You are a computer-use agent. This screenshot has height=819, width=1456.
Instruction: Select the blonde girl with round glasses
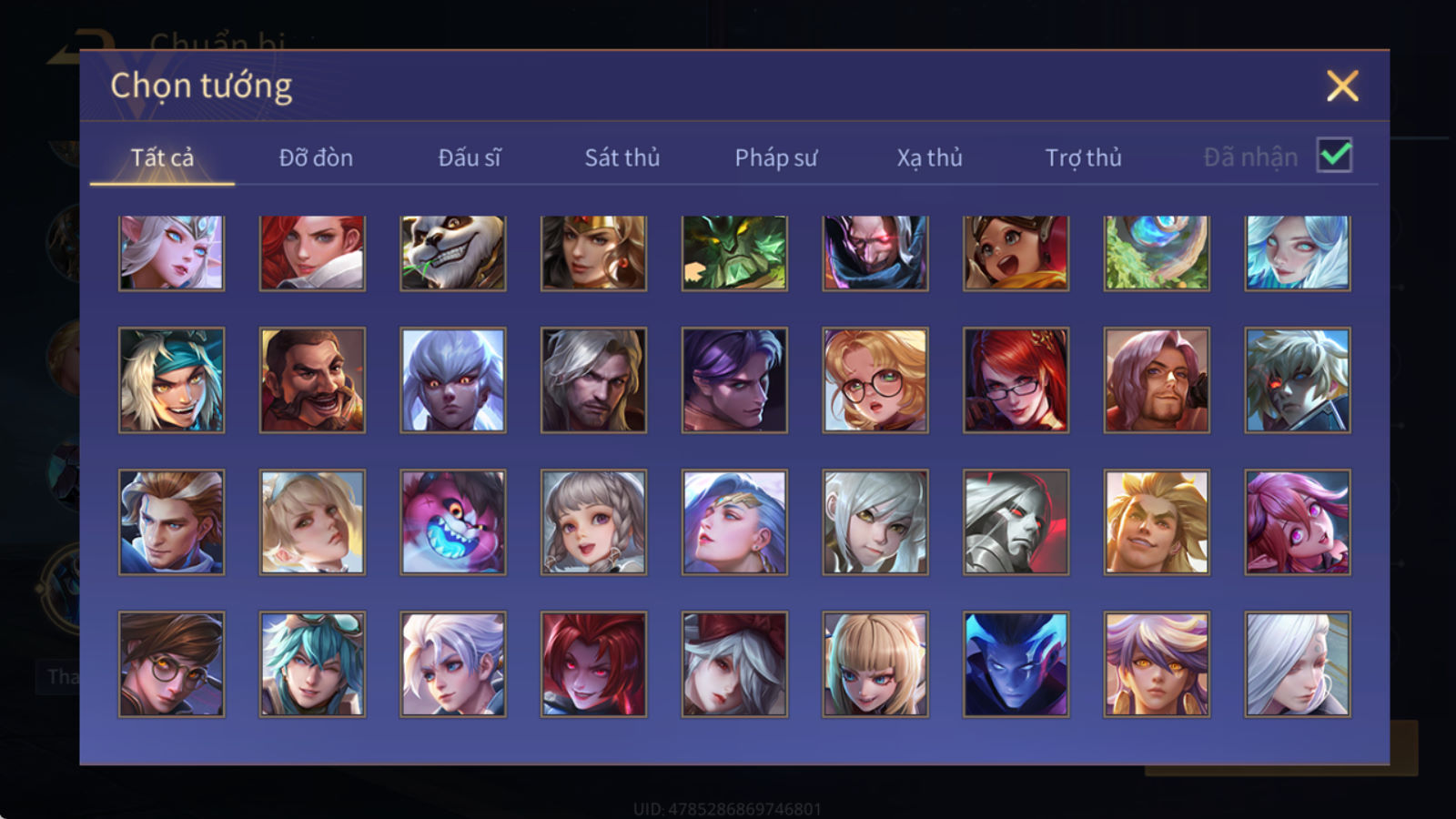coord(875,380)
